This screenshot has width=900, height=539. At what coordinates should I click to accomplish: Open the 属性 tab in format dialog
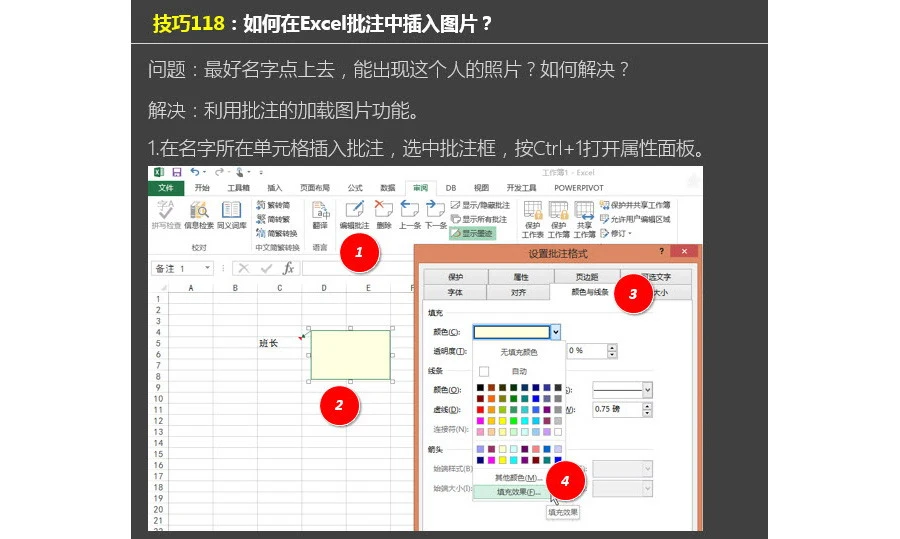click(x=521, y=277)
